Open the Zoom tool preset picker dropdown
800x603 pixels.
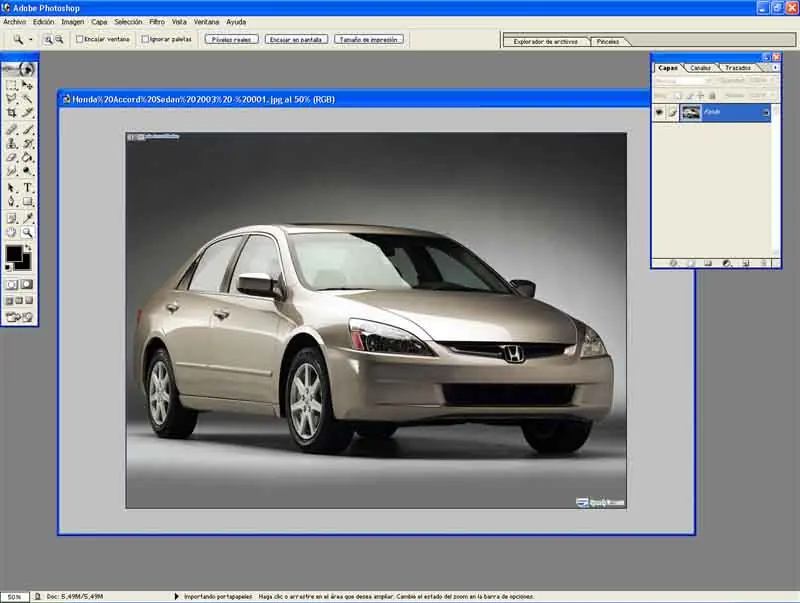click(31, 39)
